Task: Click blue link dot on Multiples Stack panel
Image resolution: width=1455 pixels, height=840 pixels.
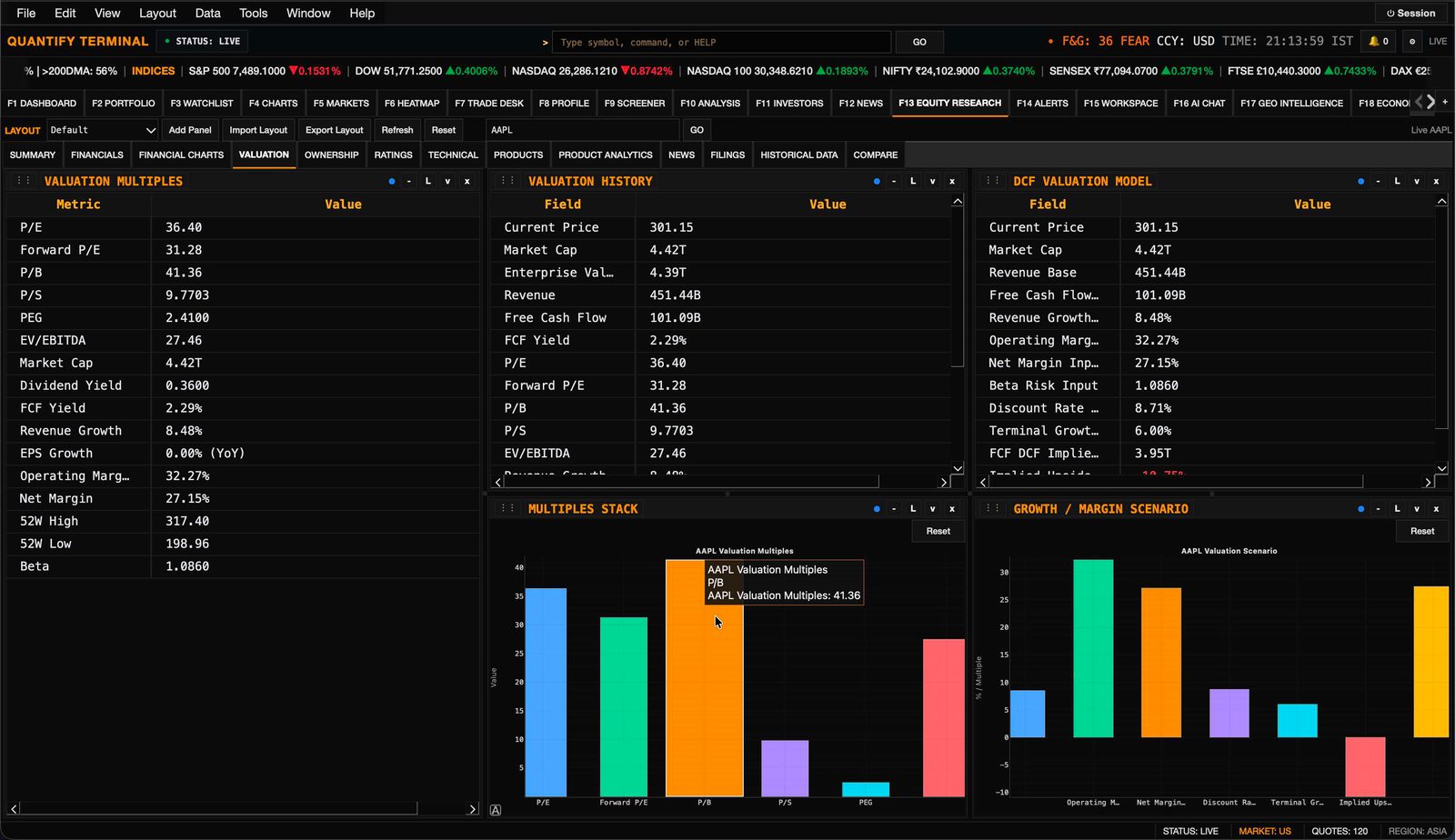Action: pos(877,509)
